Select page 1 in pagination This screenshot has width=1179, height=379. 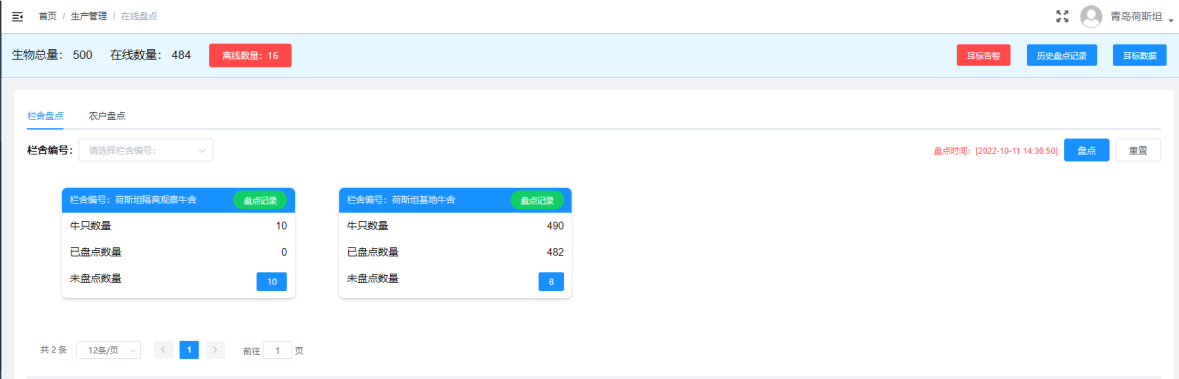pyautogui.click(x=189, y=350)
